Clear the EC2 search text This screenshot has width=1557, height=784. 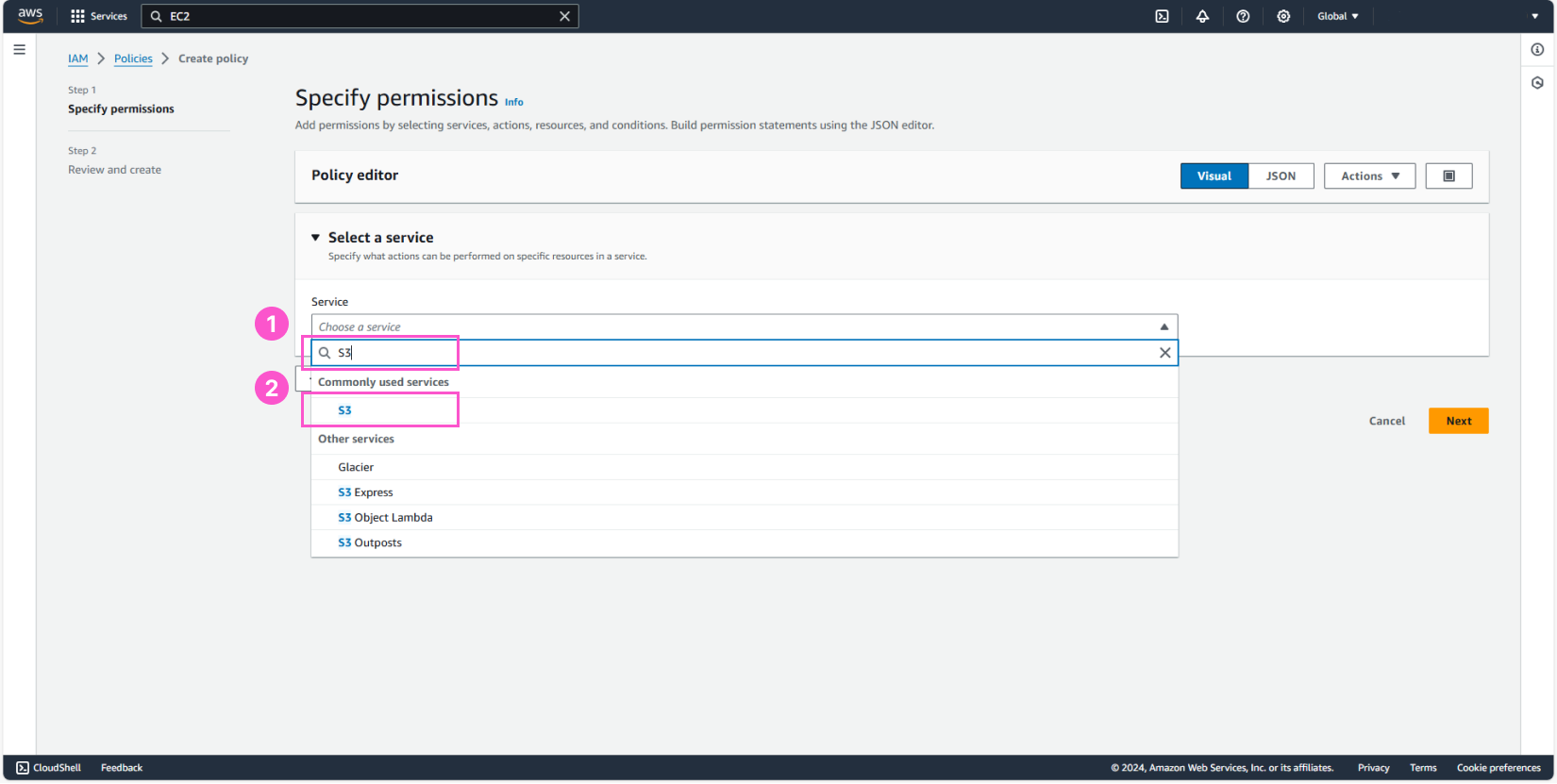564,16
